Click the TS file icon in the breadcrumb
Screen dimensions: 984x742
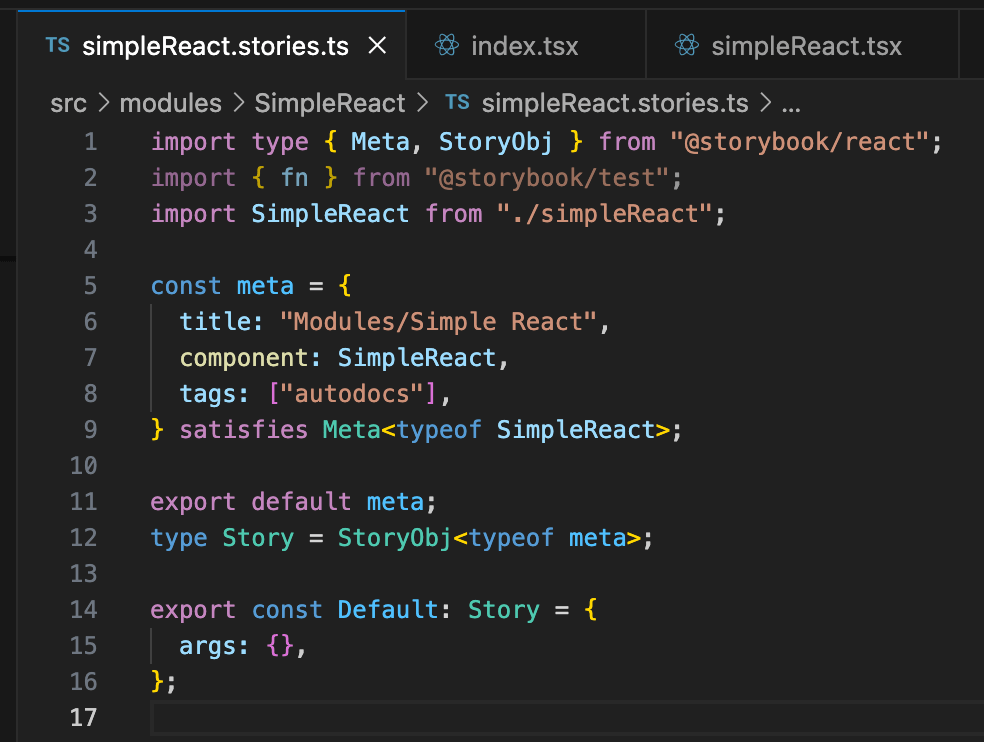point(457,103)
